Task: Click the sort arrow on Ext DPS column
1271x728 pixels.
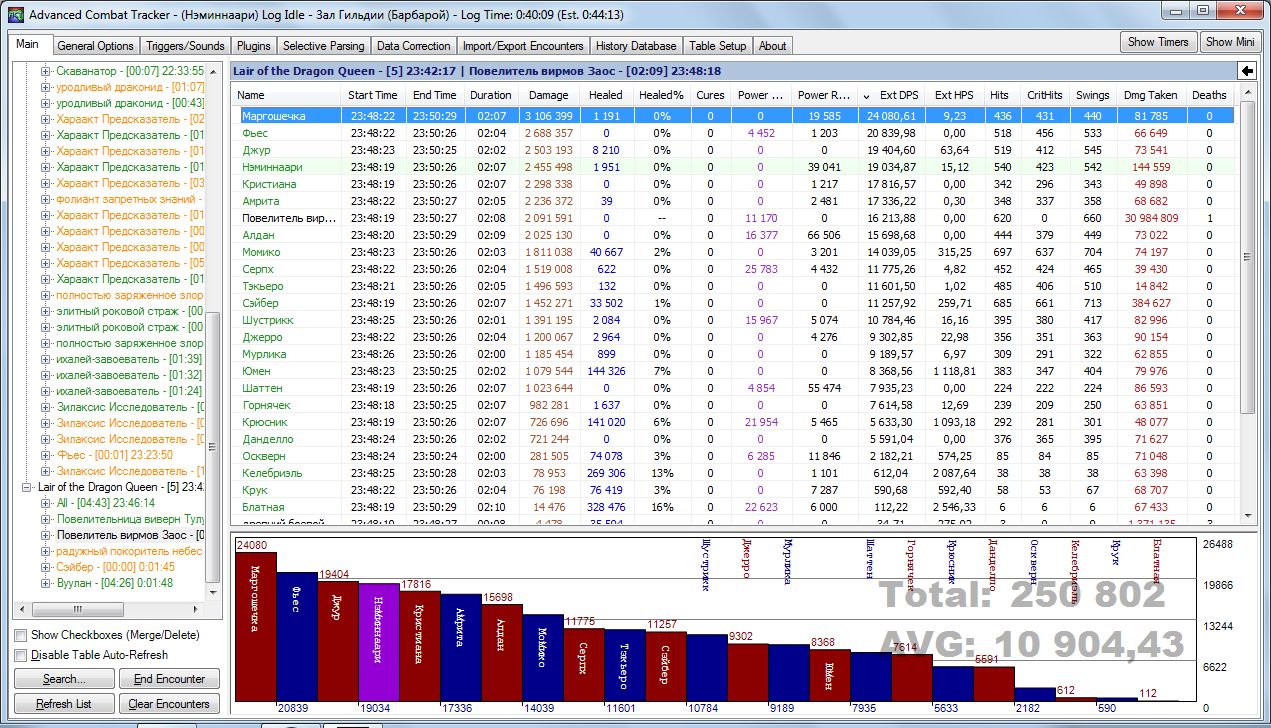Action: click(x=867, y=95)
